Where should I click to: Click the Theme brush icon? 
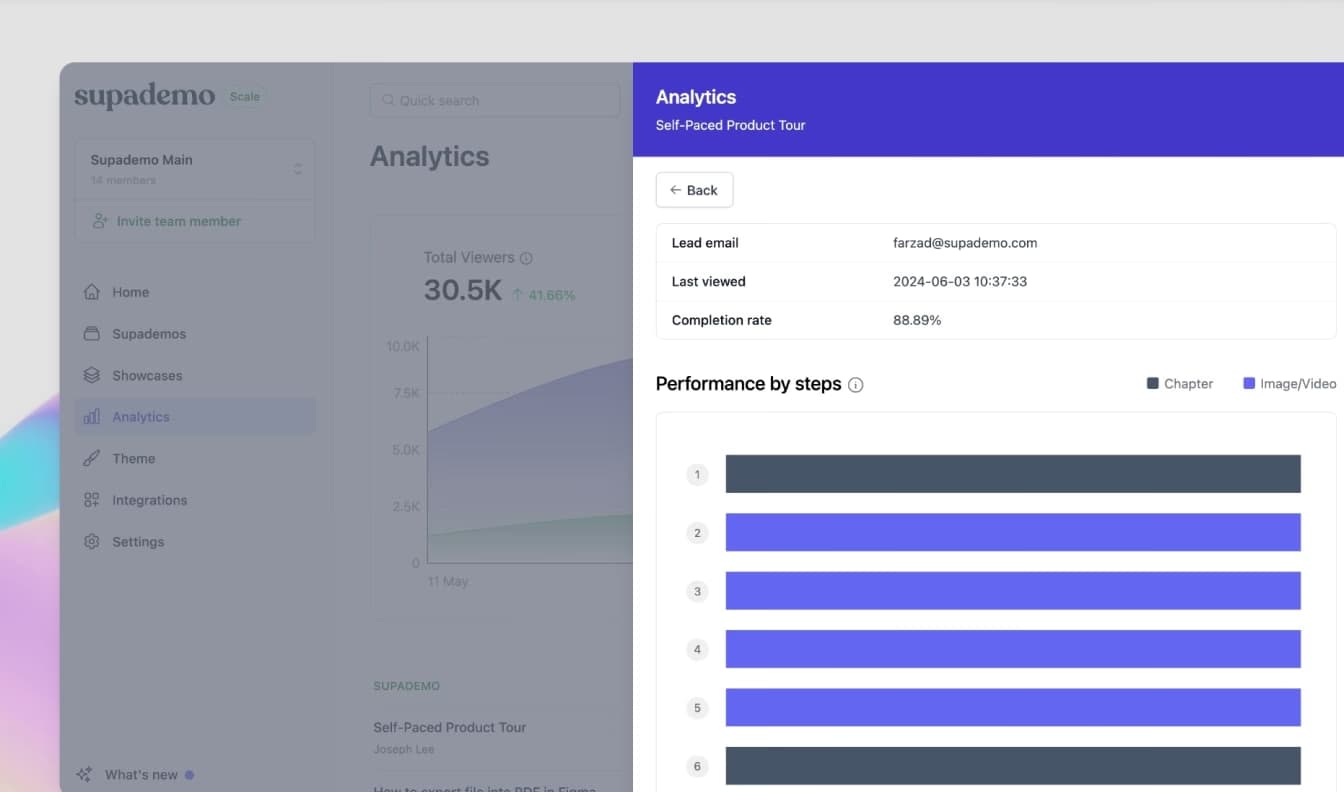[x=92, y=458]
